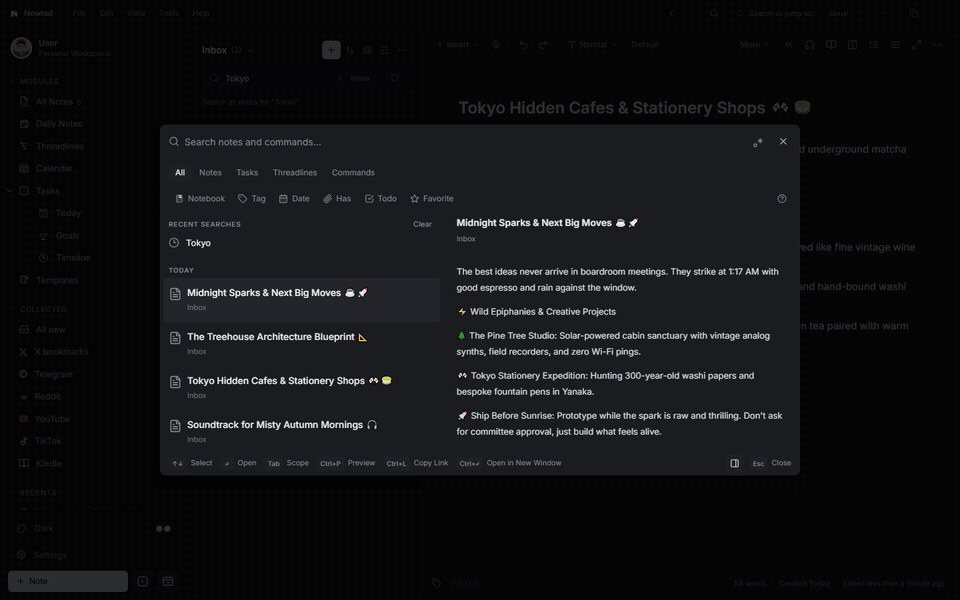Image resolution: width=960 pixels, height=600 pixels.
Task: Switch to the Threadlines search tab
Action: [295, 173]
